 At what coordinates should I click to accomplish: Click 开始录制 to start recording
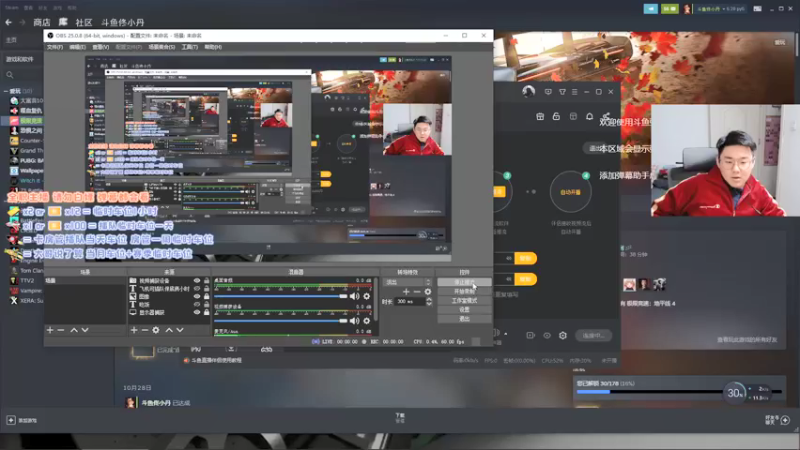point(464,291)
